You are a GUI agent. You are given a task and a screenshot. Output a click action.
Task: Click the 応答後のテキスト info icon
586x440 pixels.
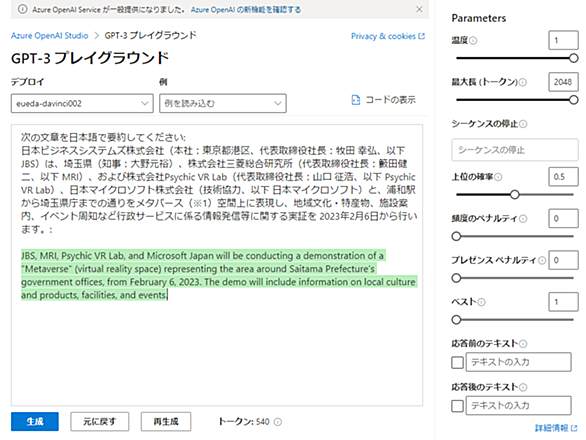[x=523, y=387]
